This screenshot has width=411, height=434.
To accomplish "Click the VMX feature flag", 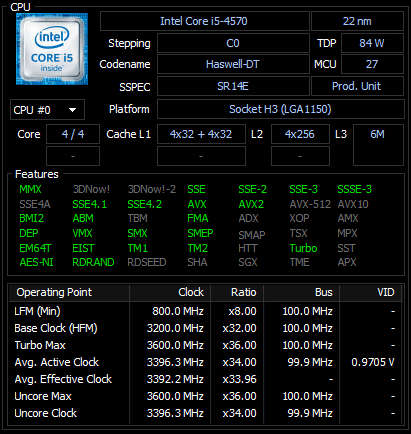I will (x=82, y=233).
